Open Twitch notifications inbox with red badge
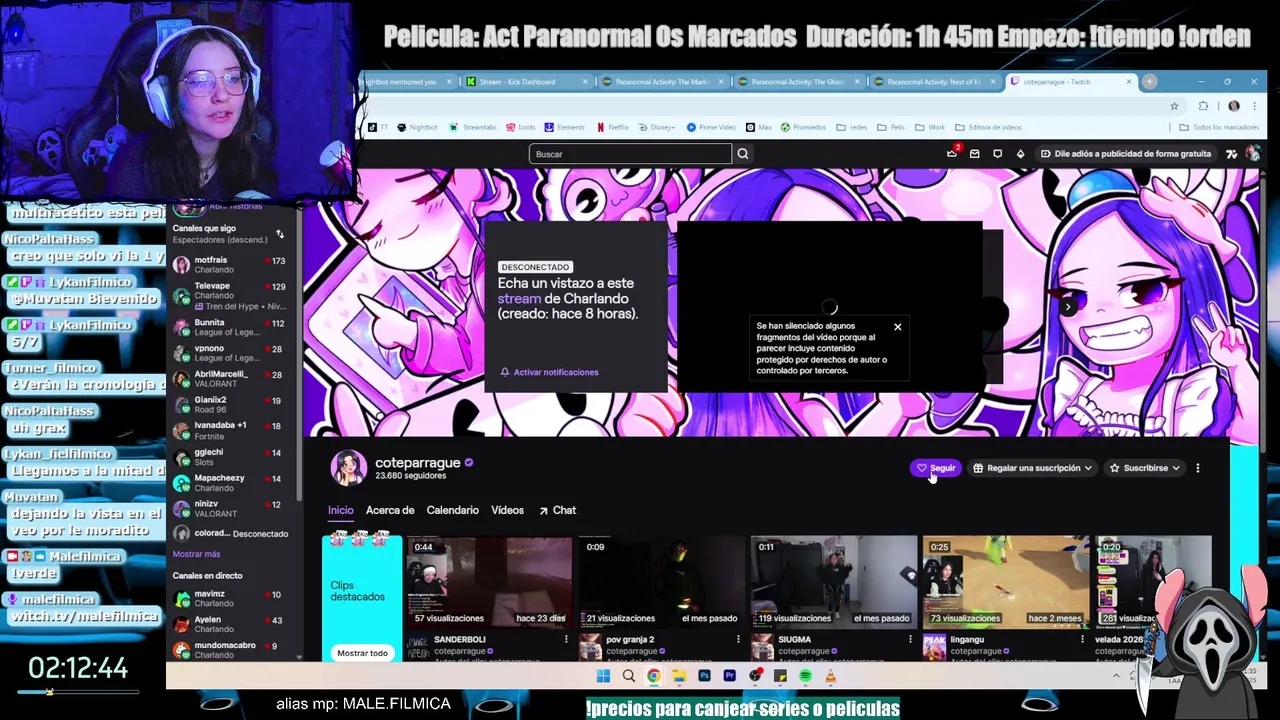The image size is (1280, 720). coord(952,153)
